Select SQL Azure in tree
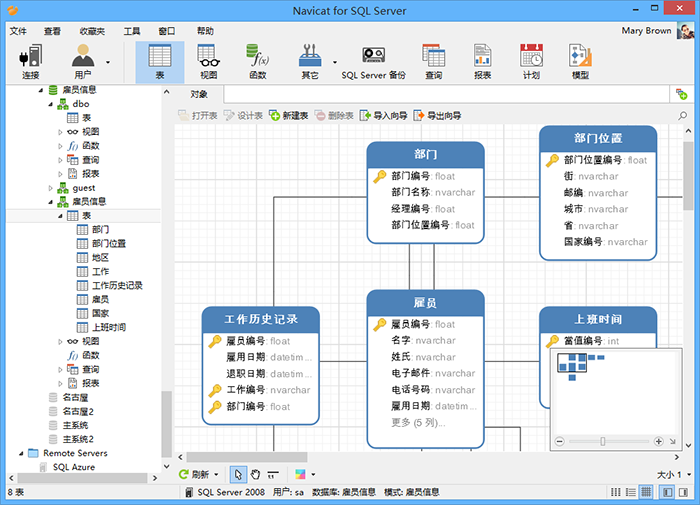This screenshot has width=700, height=505. tap(74, 467)
